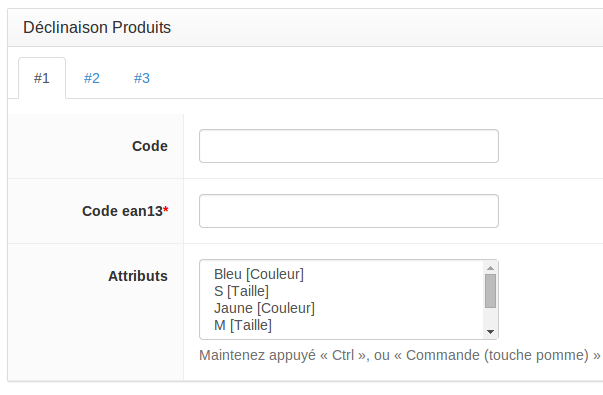Viewport: 603px width, 395px height.
Task: Select the active #1 tab
Action: [42, 78]
